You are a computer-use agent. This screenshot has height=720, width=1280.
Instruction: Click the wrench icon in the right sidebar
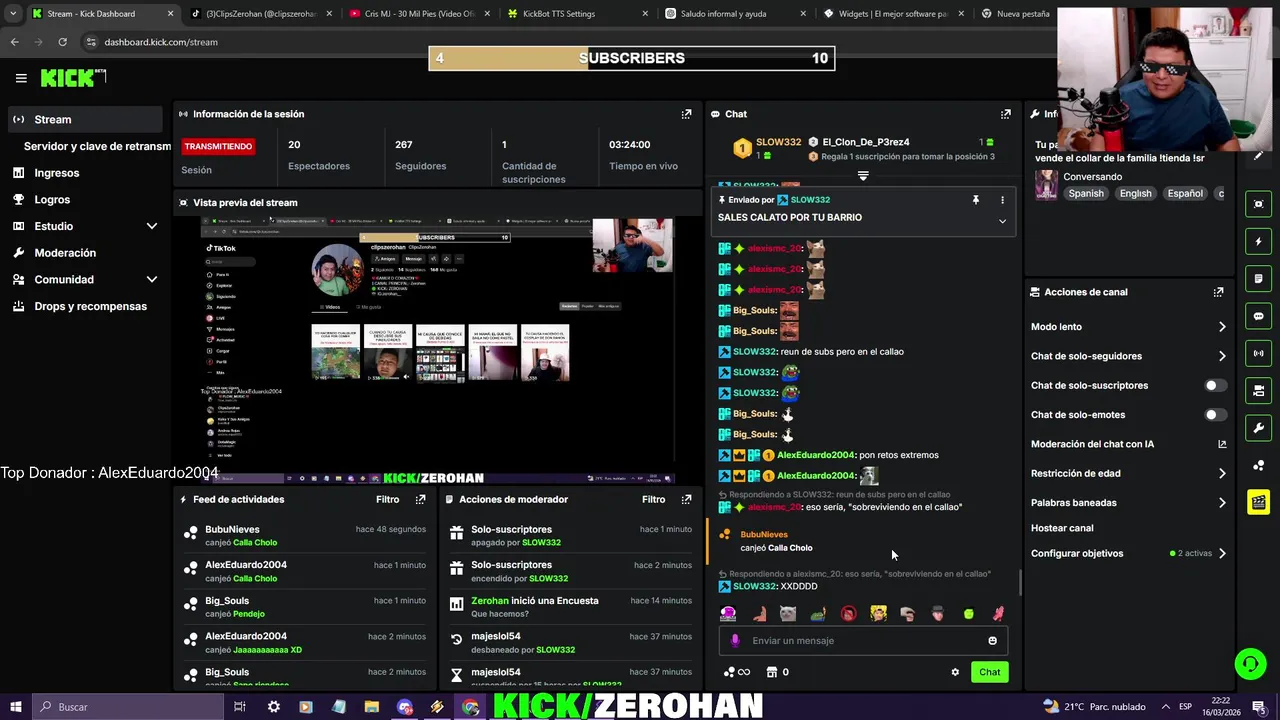click(x=1258, y=428)
